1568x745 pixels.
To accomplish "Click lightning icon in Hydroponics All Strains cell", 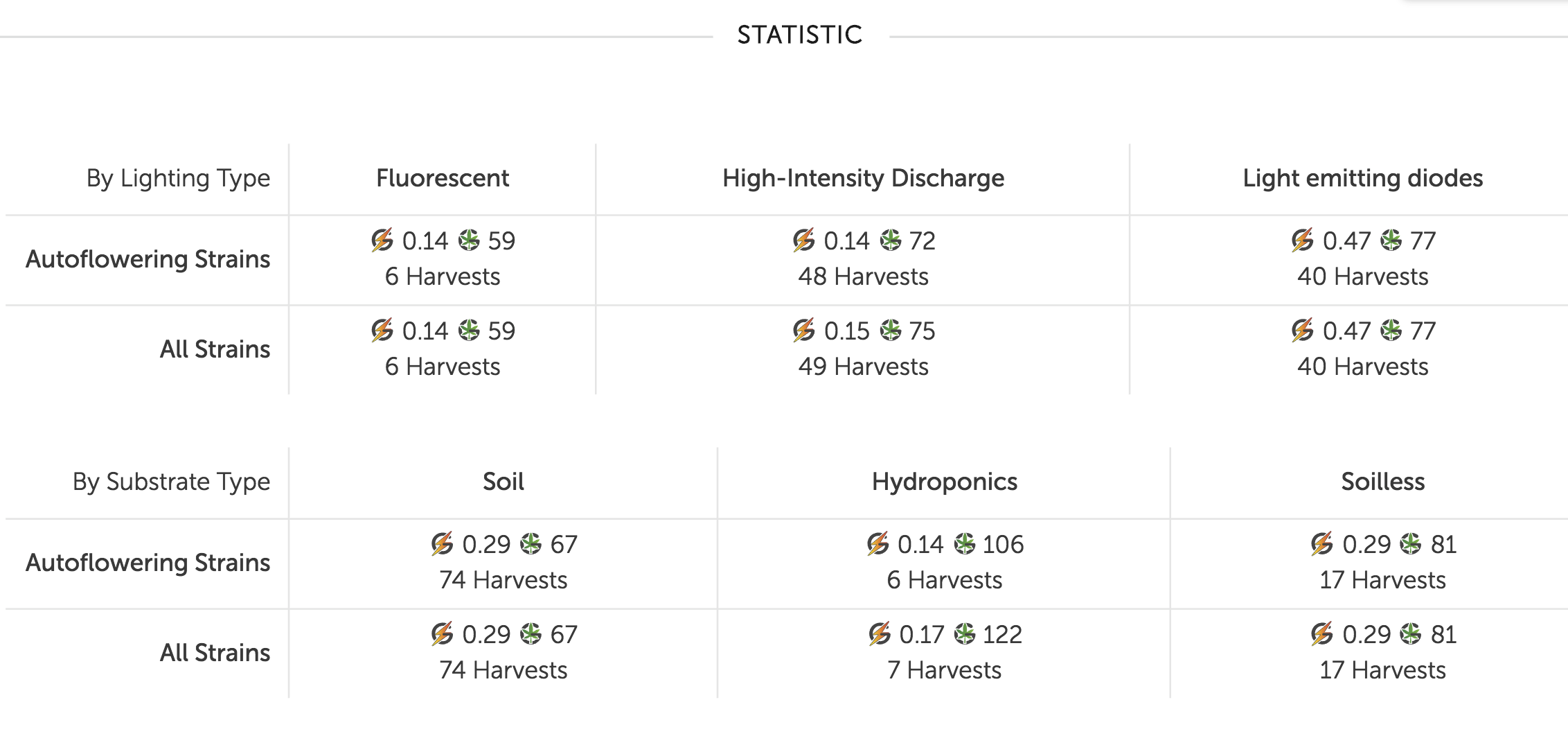I will tap(879, 634).
